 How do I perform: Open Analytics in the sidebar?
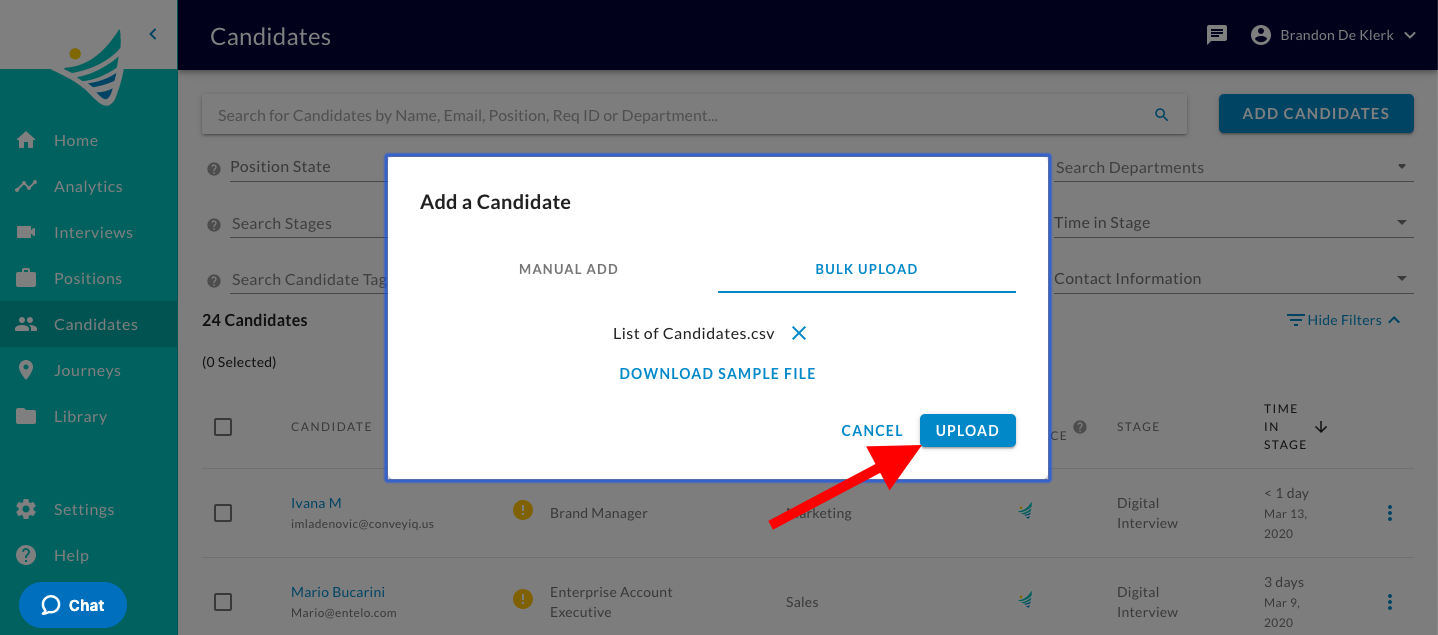[89, 186]
